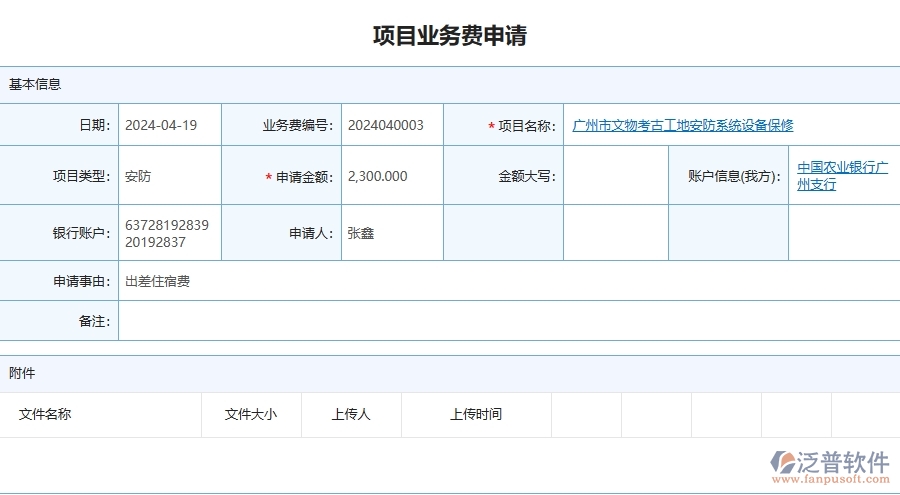
Task: Click the 申请人 field showing 张鑫
Action: pyautogui.click(x=391, y=233)
